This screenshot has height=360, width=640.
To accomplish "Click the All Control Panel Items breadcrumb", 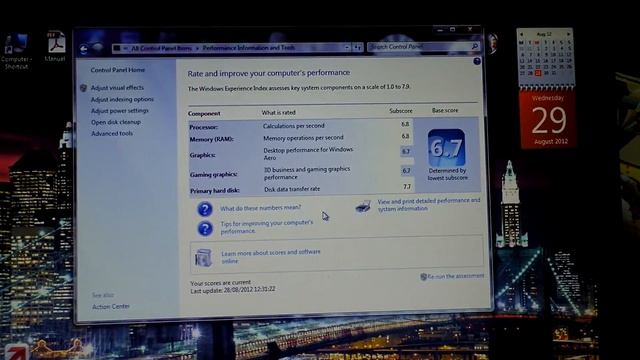I will pos(161,48).
